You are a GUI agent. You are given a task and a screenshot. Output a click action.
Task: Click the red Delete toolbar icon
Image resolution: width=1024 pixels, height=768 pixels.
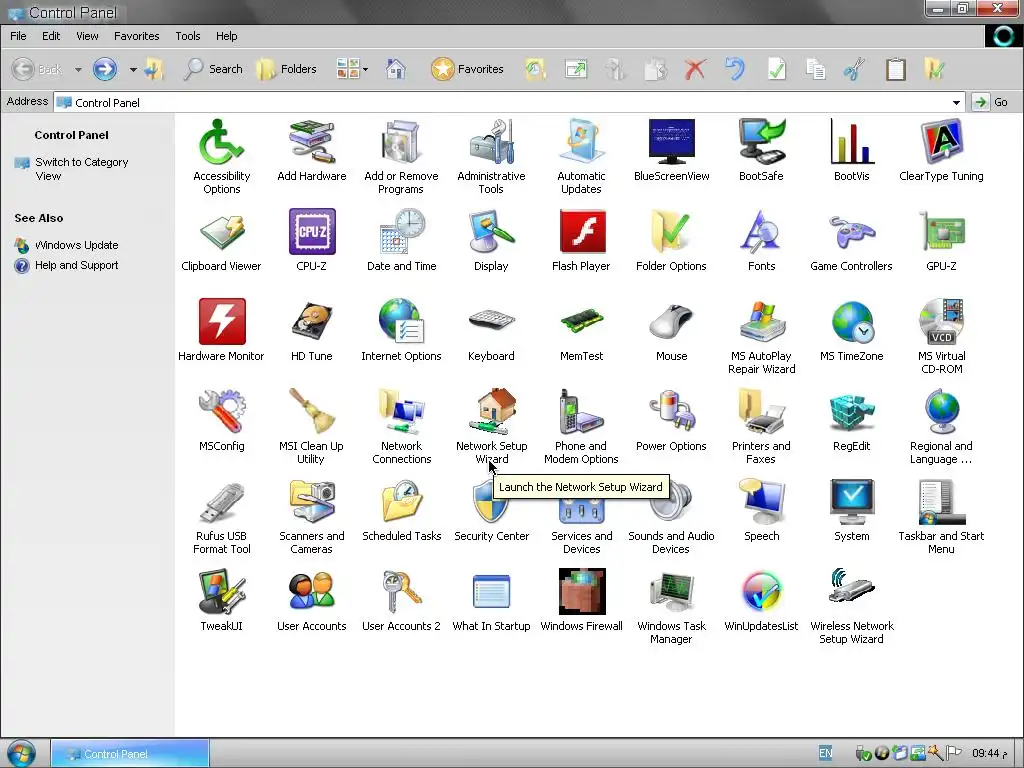point(695,69)
